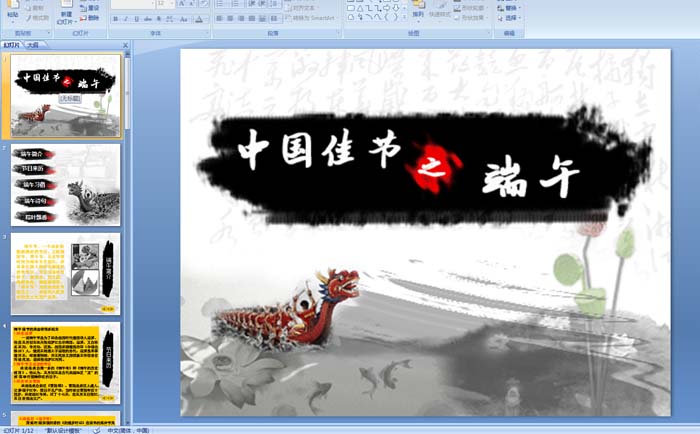
Task: Select slide 2 thumbnail with menu items
Action: pyautogui.click(x=66, y=184)
